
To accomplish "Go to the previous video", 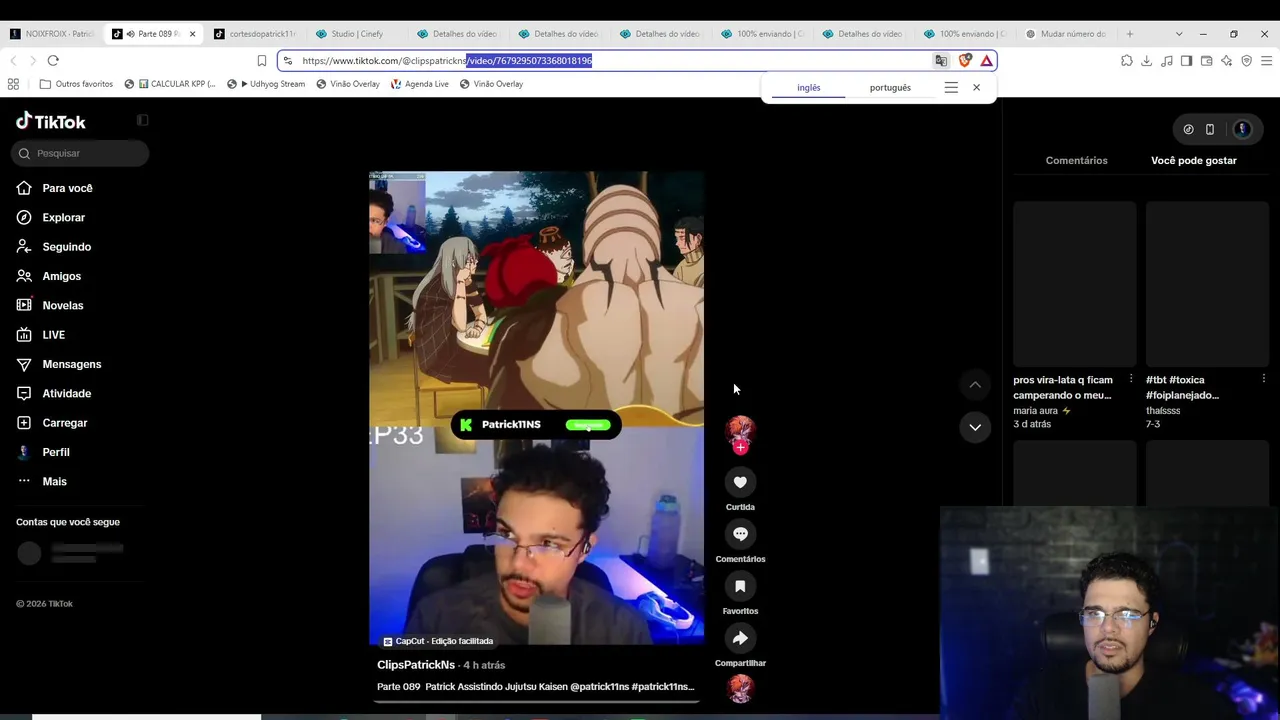I will [x=975, y=385].
